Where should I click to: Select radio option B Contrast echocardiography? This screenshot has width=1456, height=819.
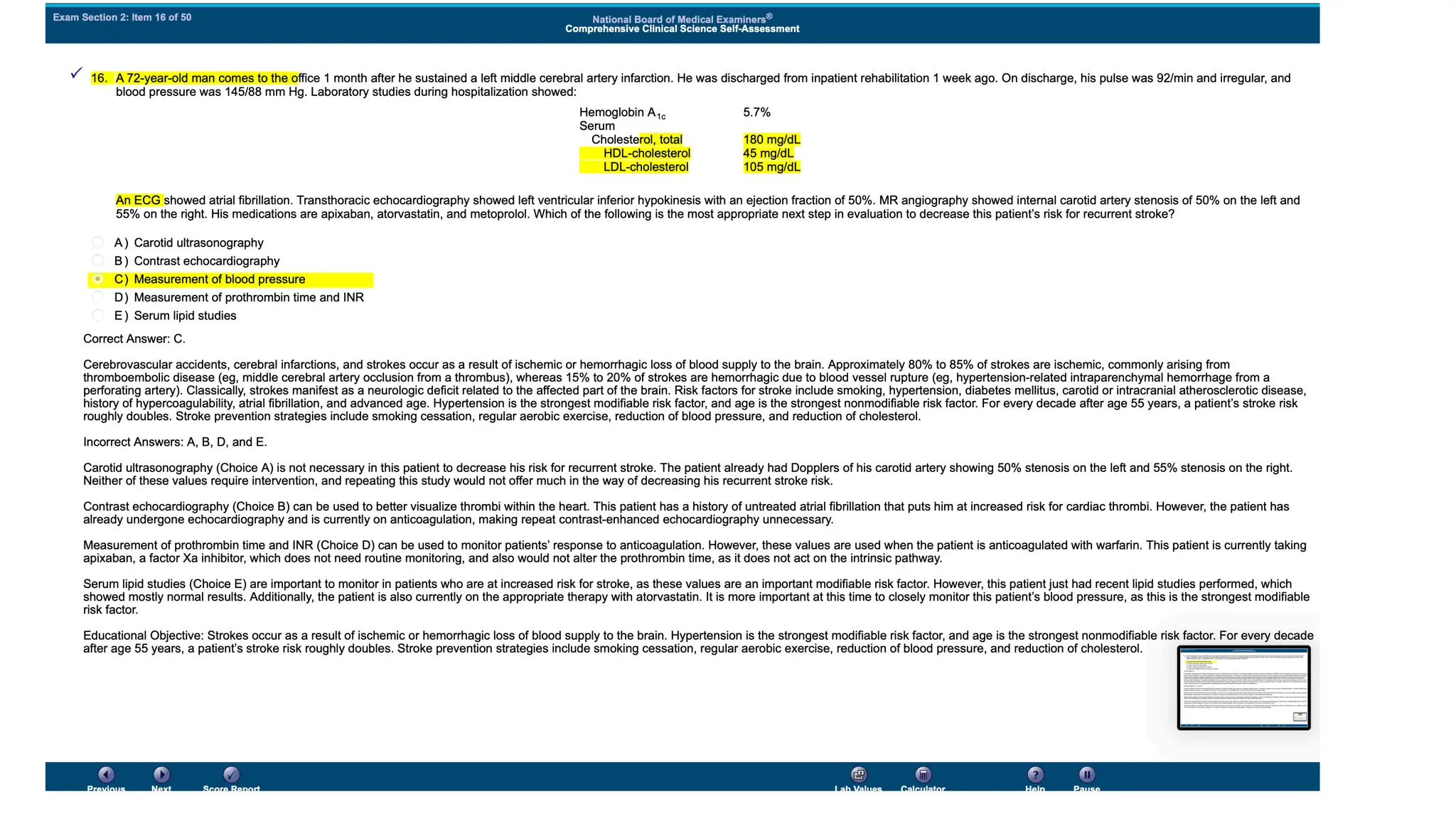coord(98,261)
